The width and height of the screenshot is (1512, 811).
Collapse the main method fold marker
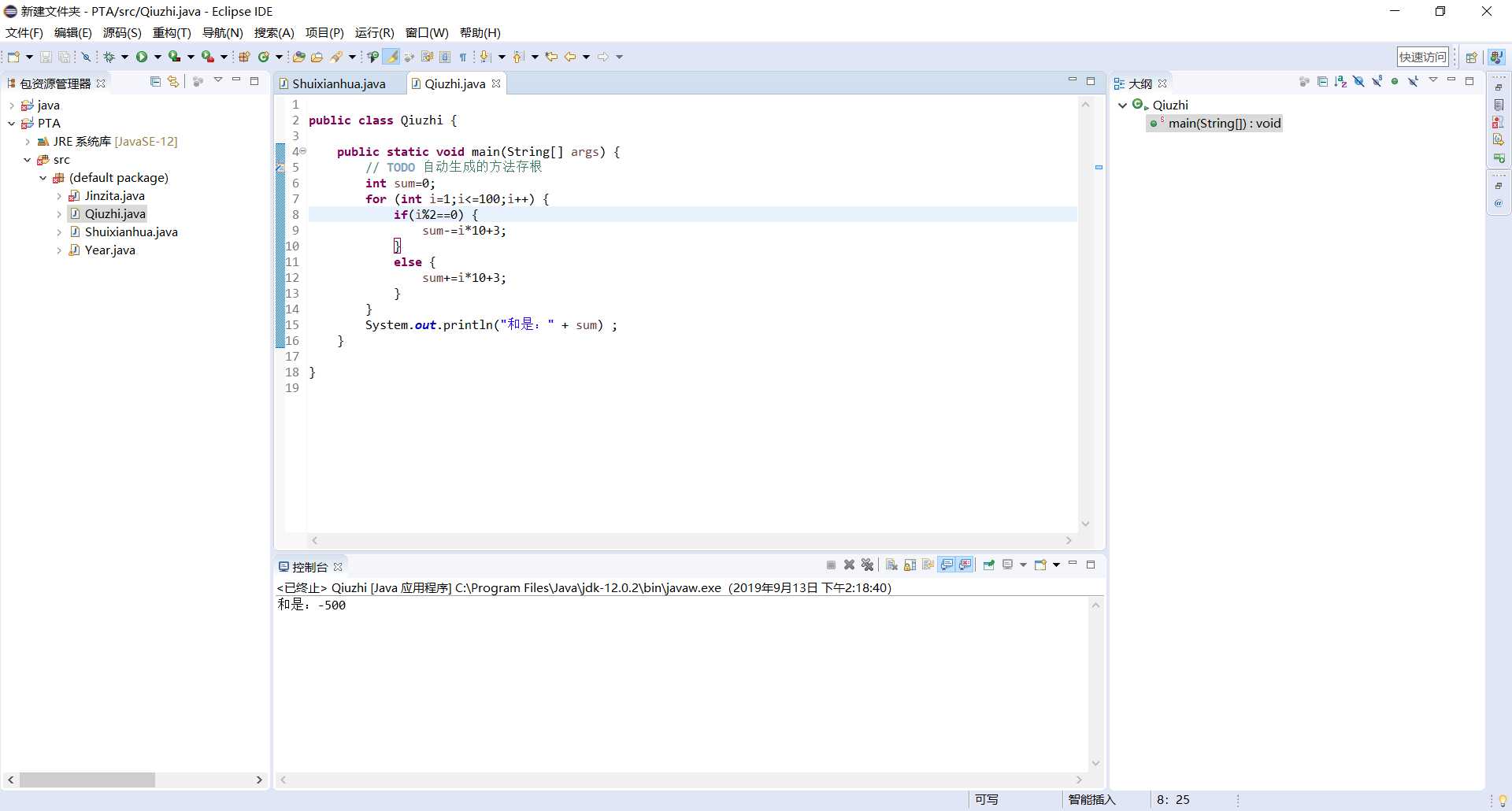(302, 151)
